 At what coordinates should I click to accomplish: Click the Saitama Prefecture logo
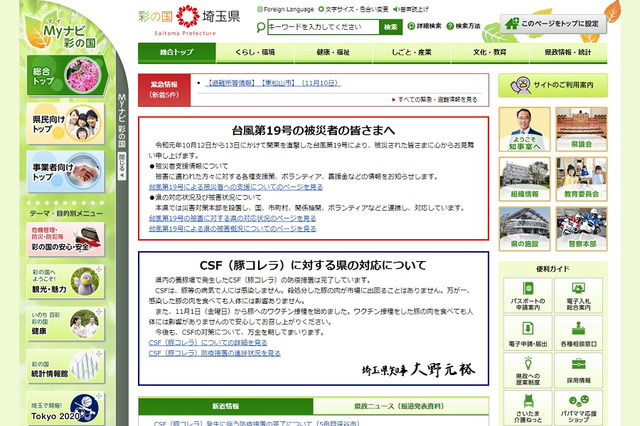[x=189, y=20]
